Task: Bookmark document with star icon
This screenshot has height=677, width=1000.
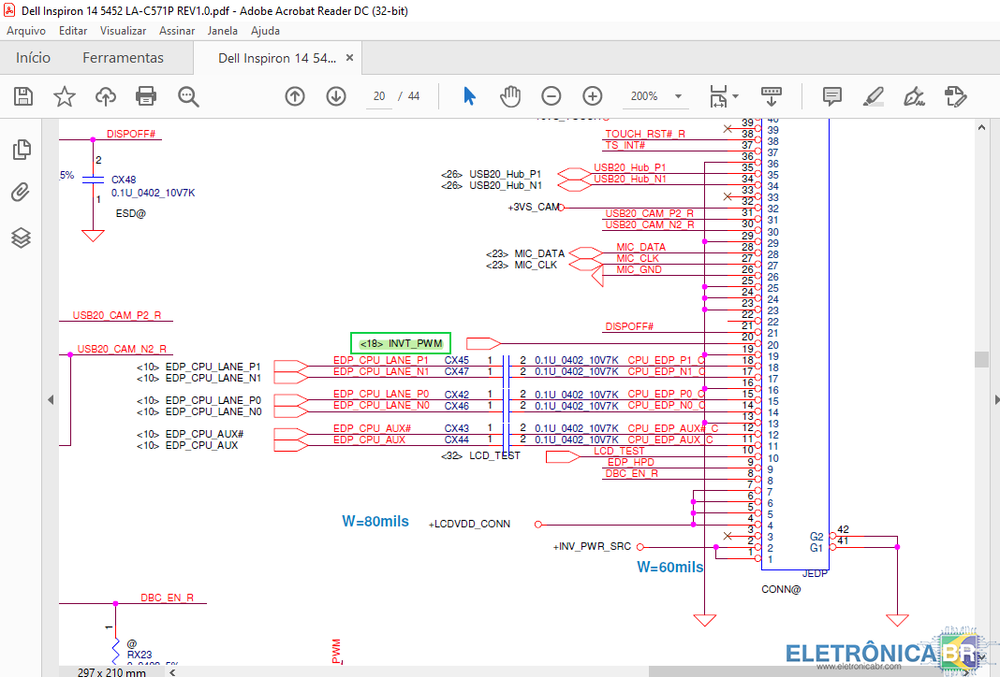Action: (x=64, y=96)
